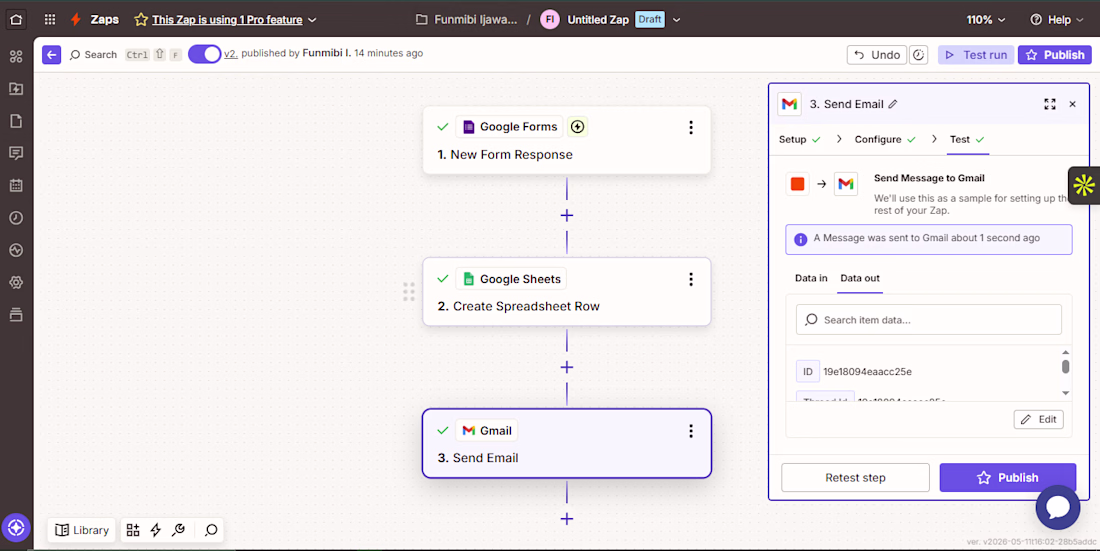Open the three-dot menu on Google Forms step

point(690,126)
